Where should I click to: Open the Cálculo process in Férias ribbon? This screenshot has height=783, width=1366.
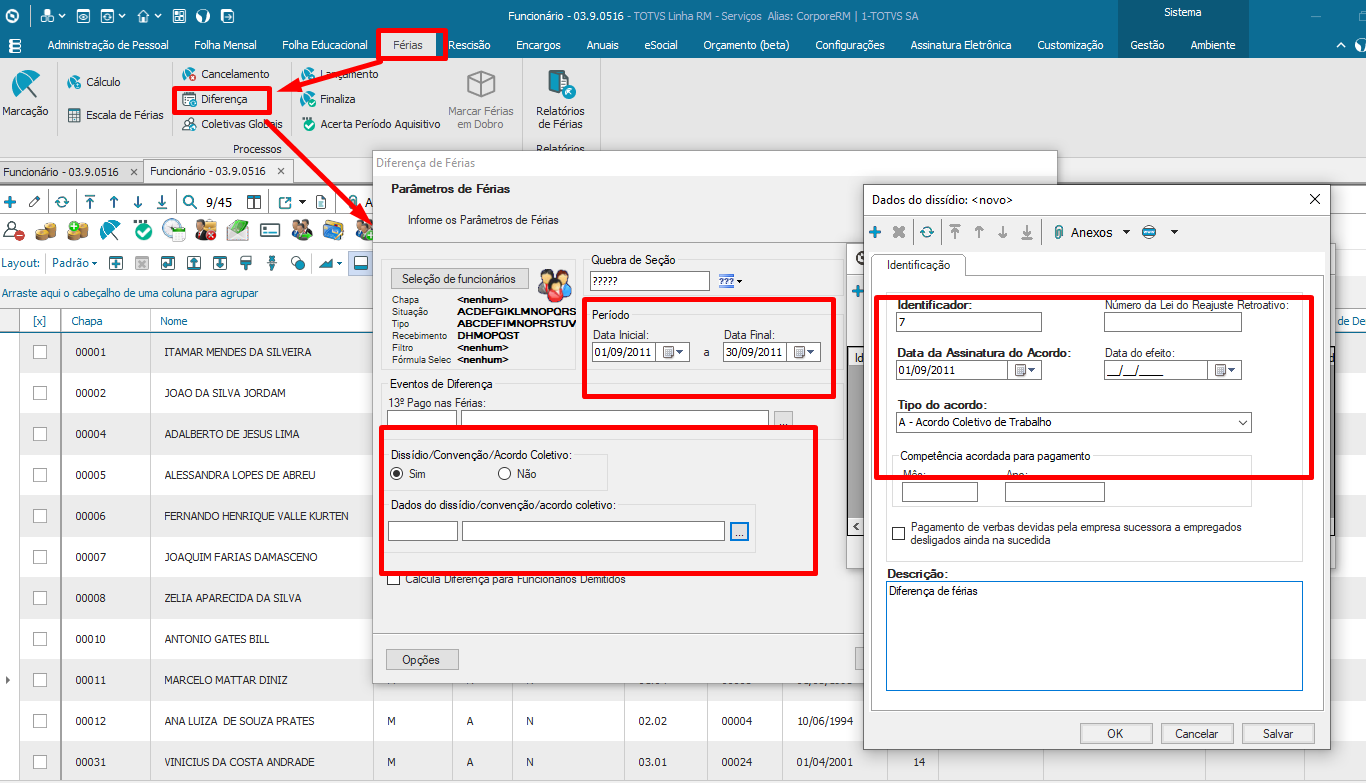pos(94,82)
